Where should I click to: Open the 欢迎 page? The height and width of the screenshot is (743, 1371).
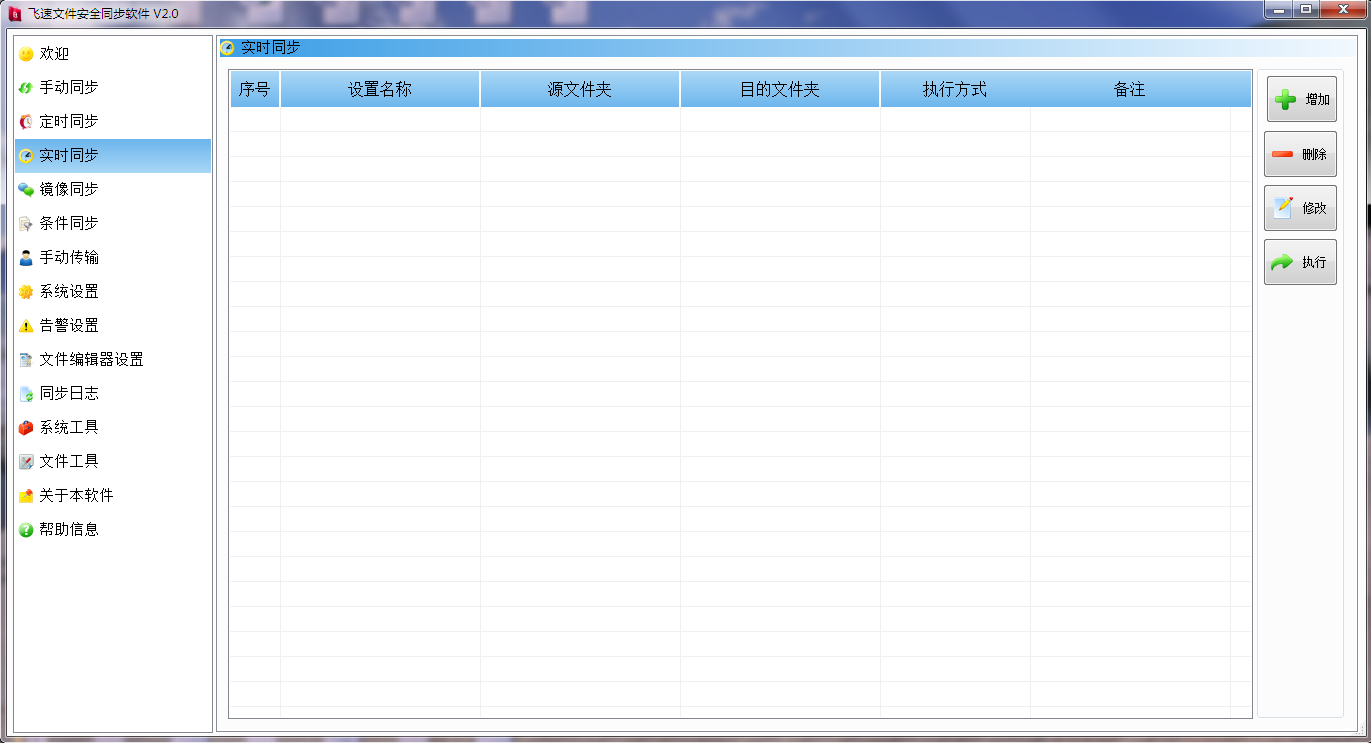(113, 54)
